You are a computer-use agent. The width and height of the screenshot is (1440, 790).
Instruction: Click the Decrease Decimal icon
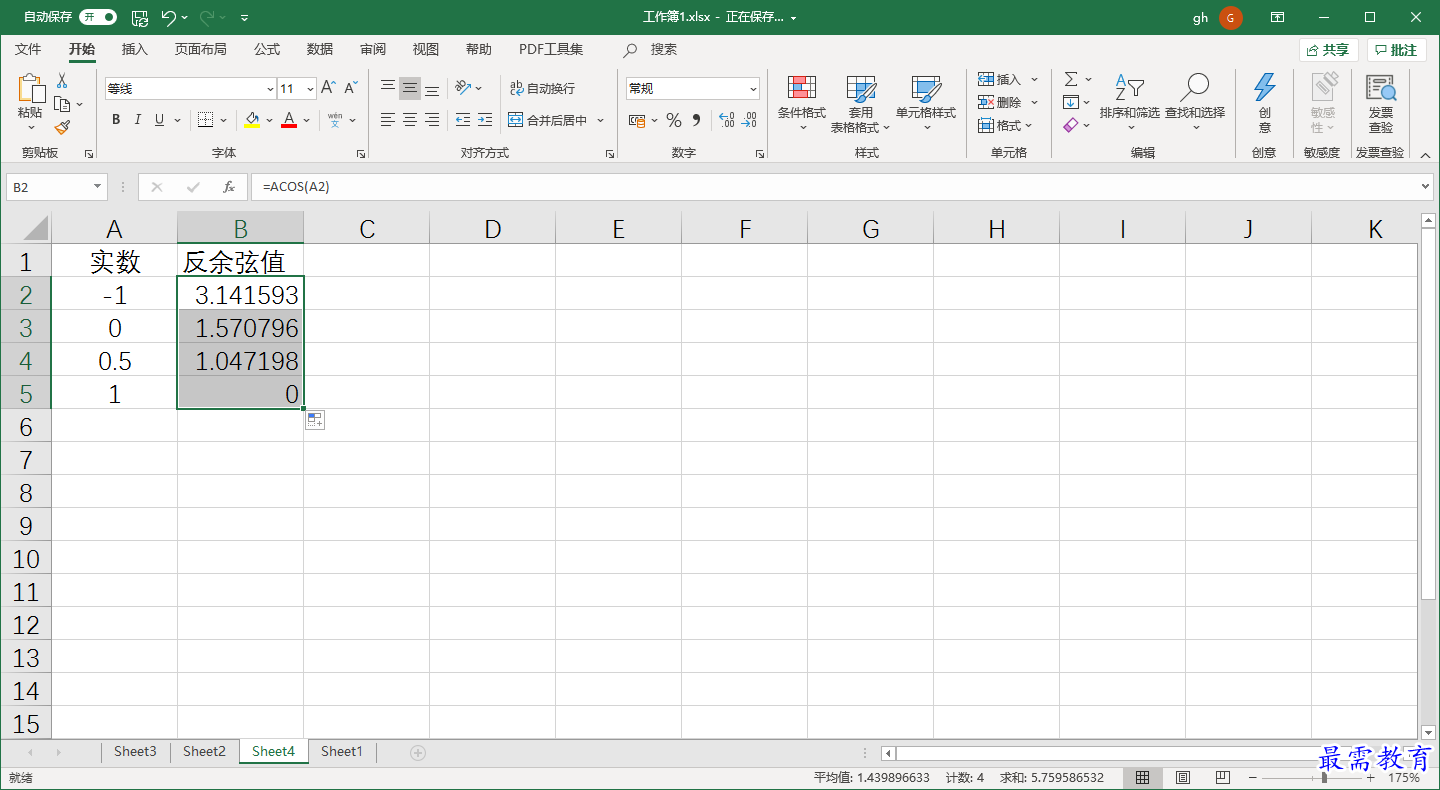point(750,120)
